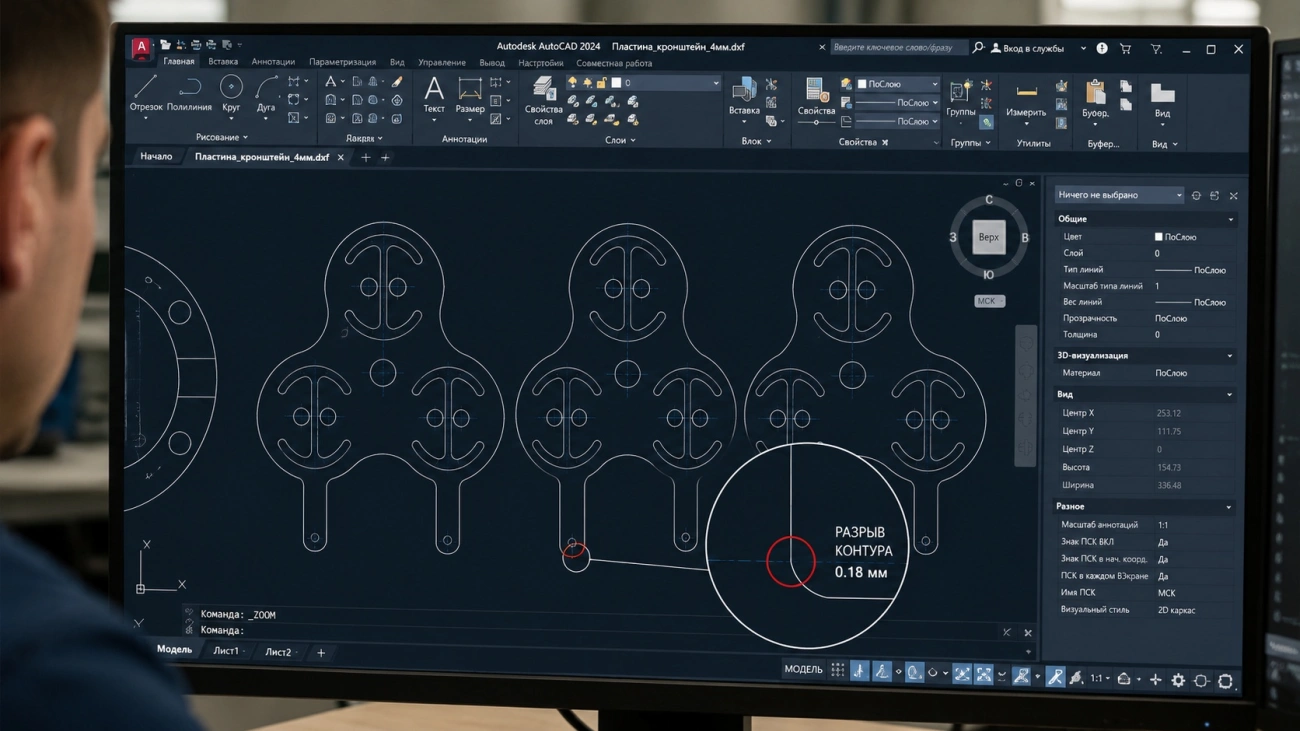Click the Верх face of the ViewCube
Image resolution: width=1300 pixels, height=731 pixels.
tap(989, 237)
